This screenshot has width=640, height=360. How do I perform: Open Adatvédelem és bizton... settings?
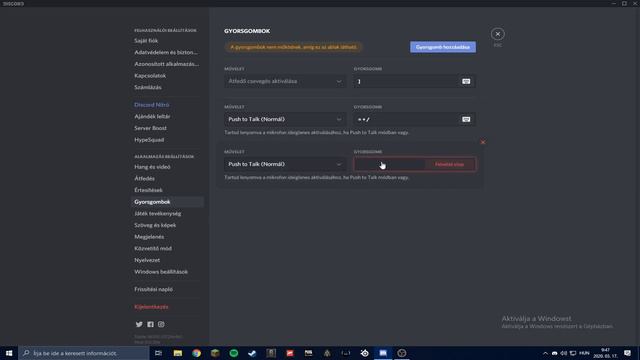(167, 52)
